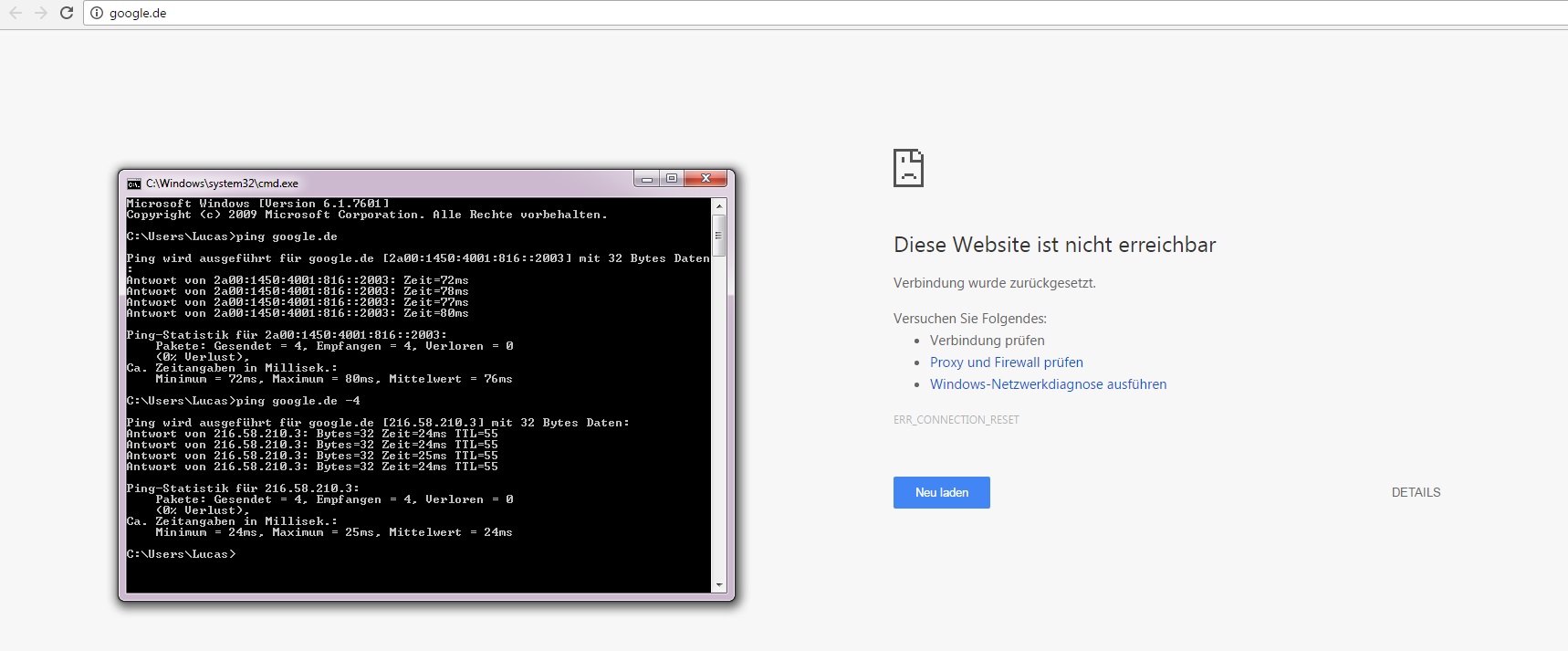Click 'Diese Website ist nicht erreichbar' heading

click(1055, 245)
